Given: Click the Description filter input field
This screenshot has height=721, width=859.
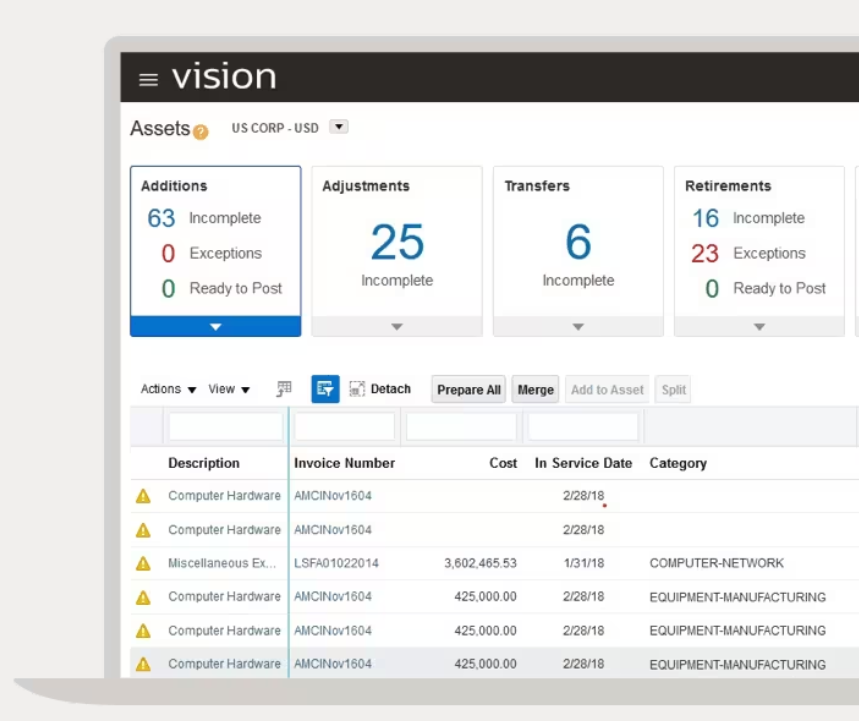Looking at the screenshot, I should coord(224,426).
